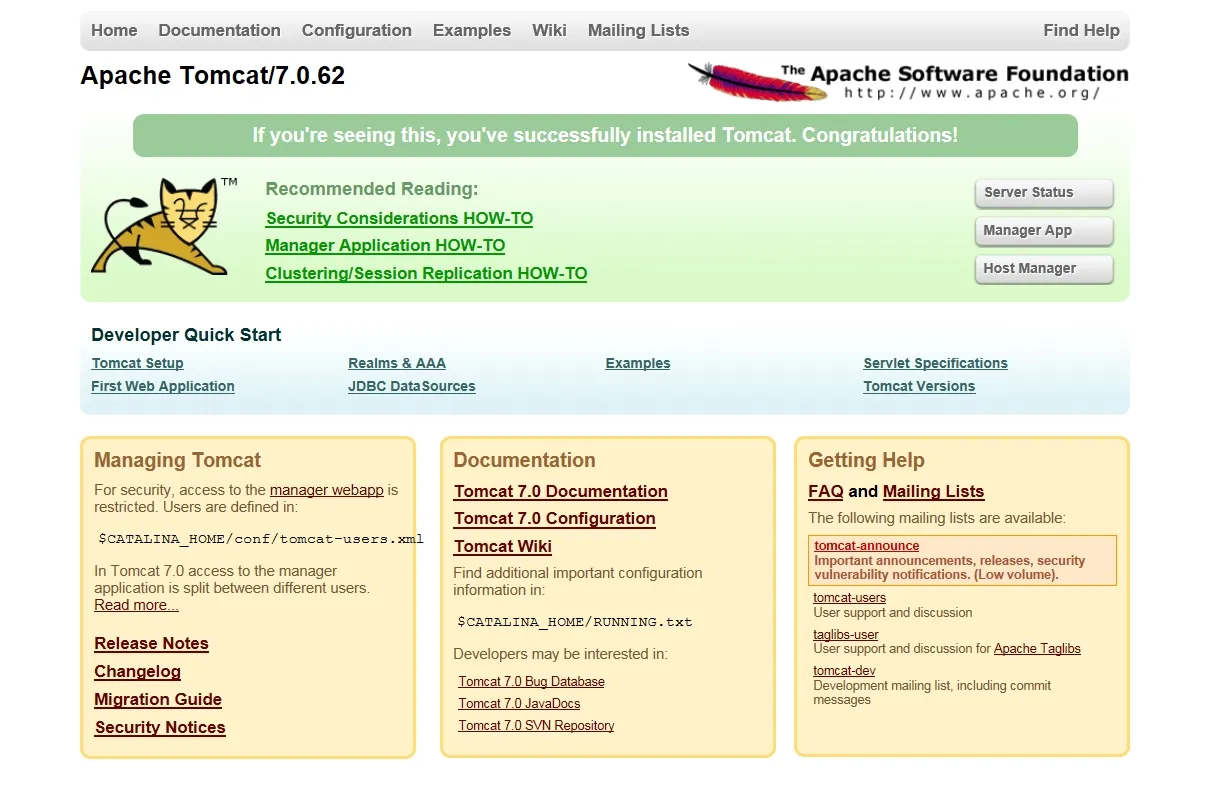The image size is (1208, 788).
Task: Click the Getting Help heading
Action: click(x=866, y=460)
